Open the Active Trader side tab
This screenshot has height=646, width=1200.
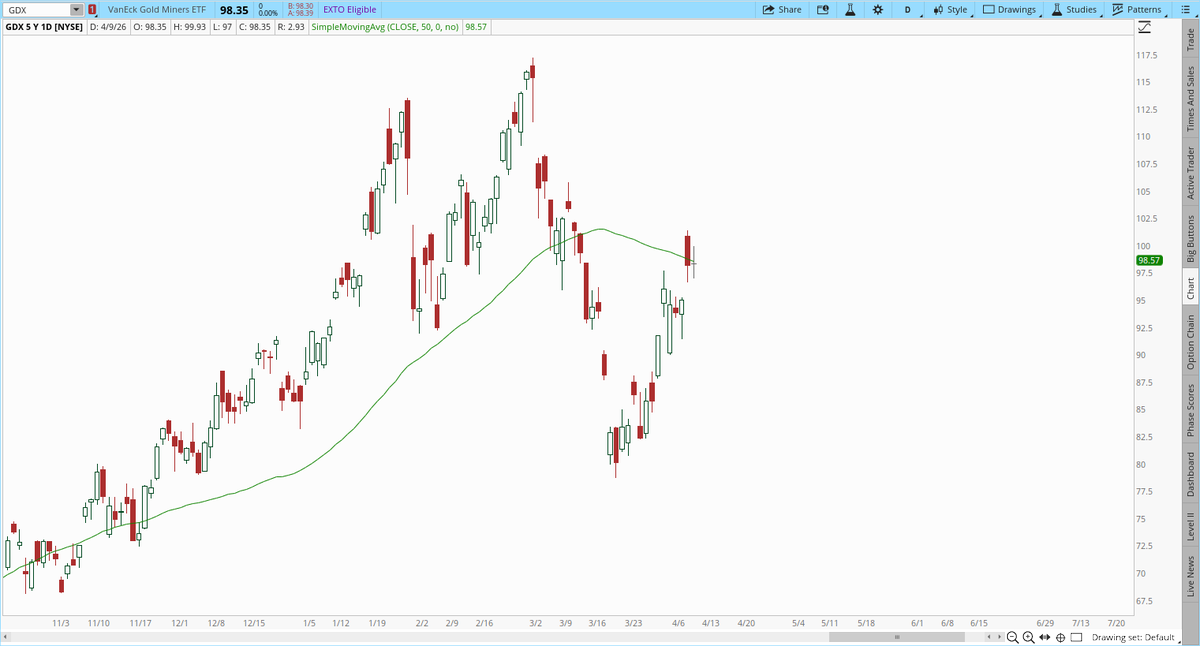coord(1190,173)
